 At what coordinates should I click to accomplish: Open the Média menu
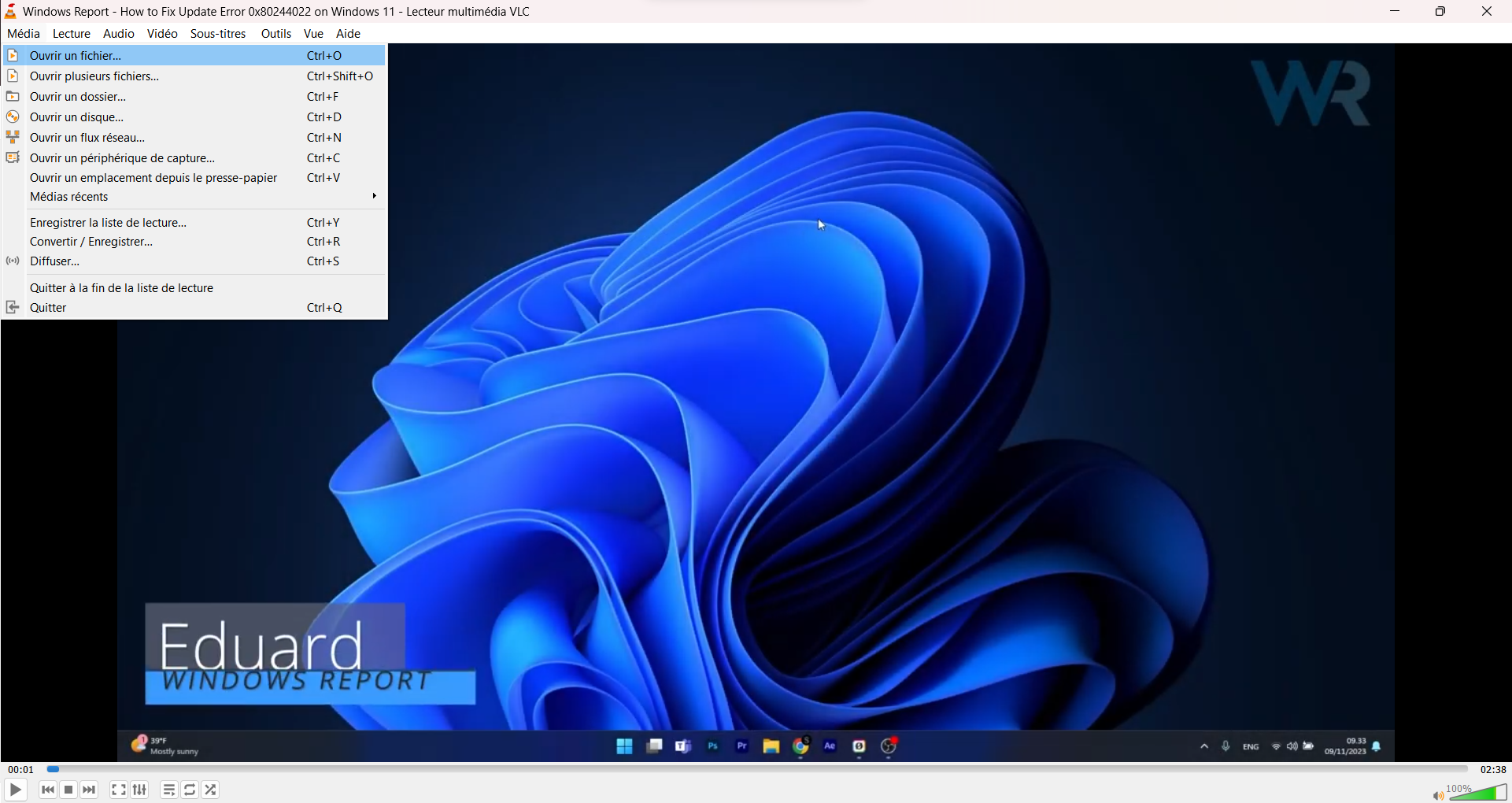click(24, 33)
